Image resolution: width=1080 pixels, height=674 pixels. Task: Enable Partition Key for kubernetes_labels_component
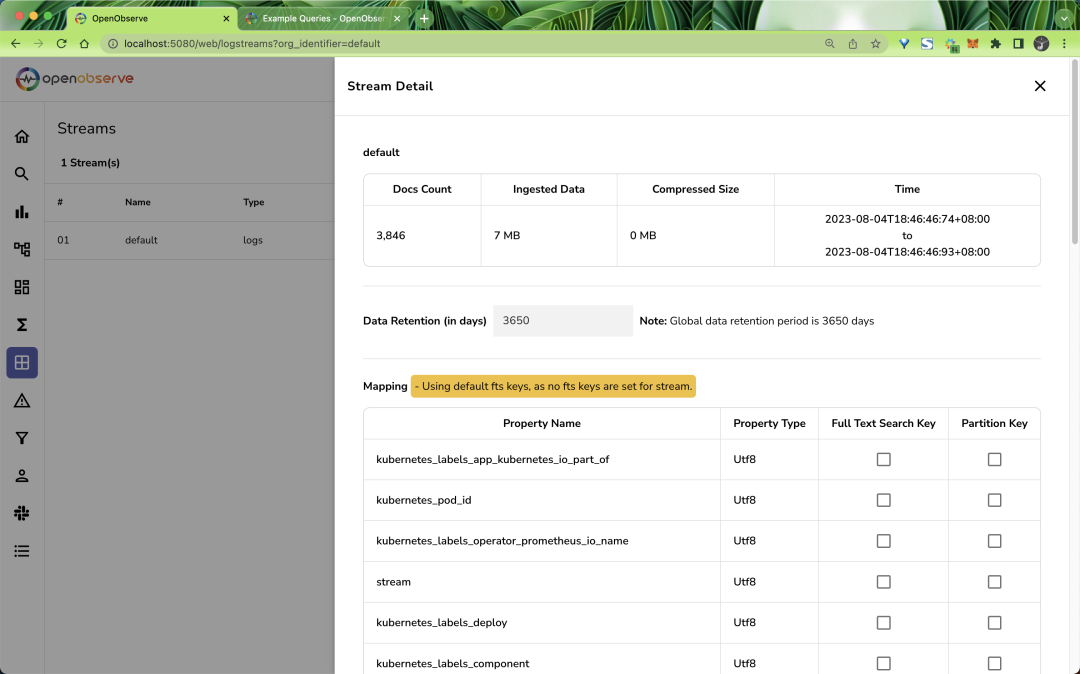995,664
